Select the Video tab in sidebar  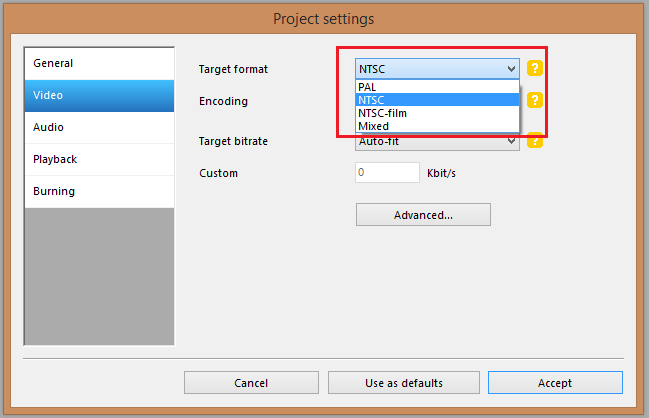tap(99, 96)
